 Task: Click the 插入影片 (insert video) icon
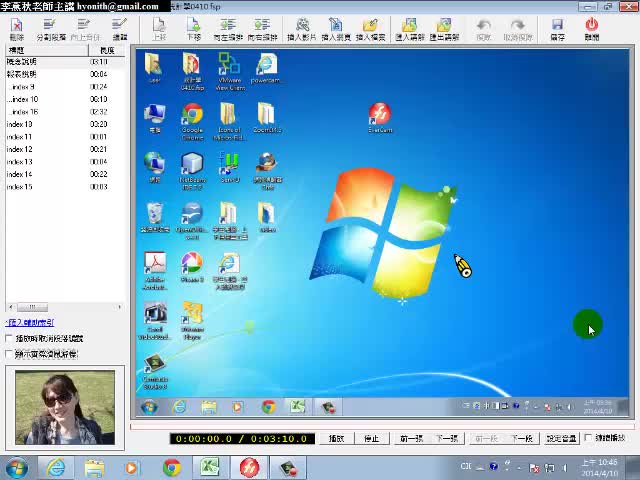302,29
